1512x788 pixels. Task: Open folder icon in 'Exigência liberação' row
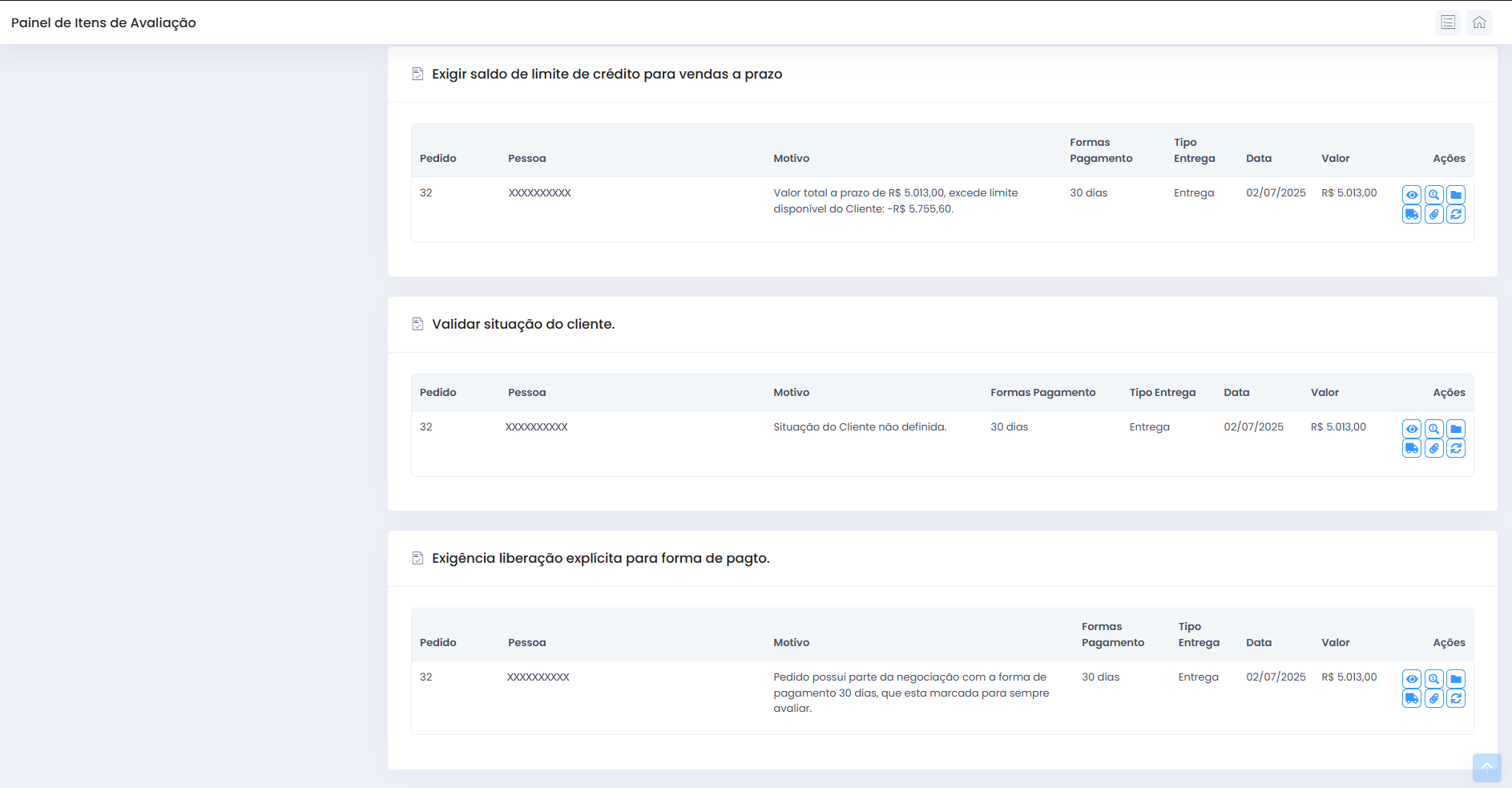[x=1456, y=679]
